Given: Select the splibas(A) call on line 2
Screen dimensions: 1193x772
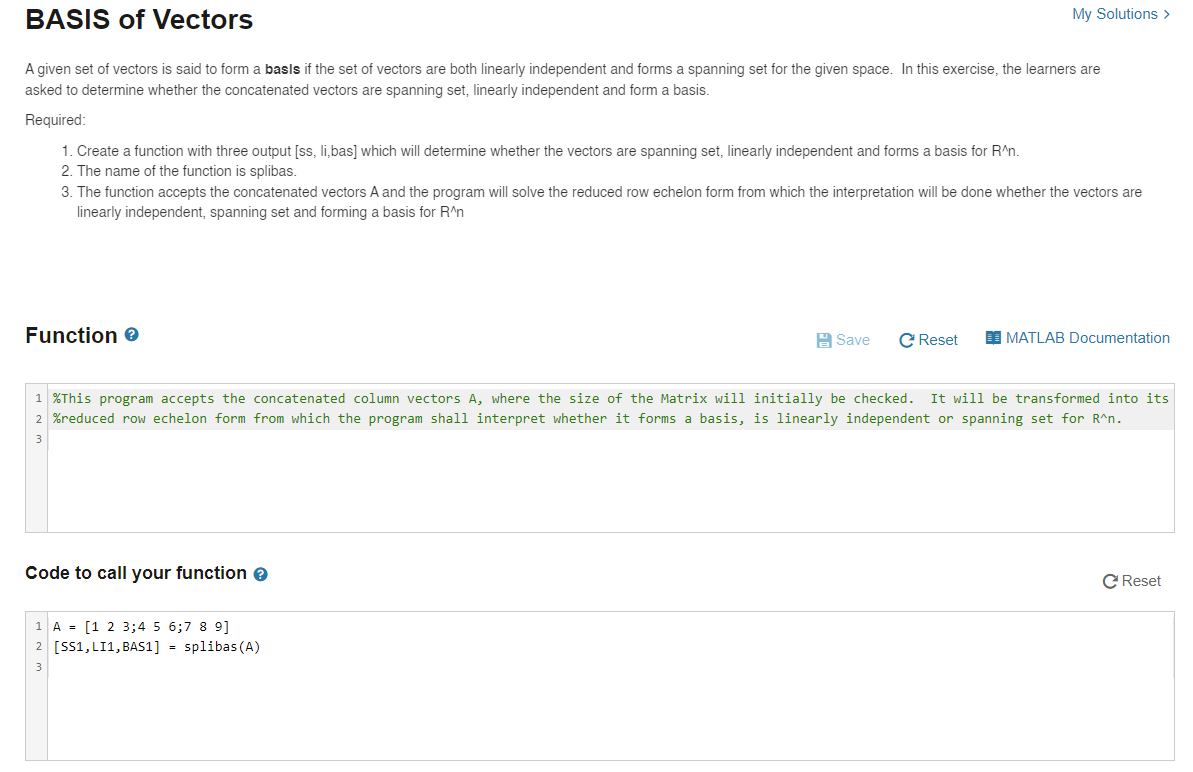Looking at the screenshot, I should point(223,646).
